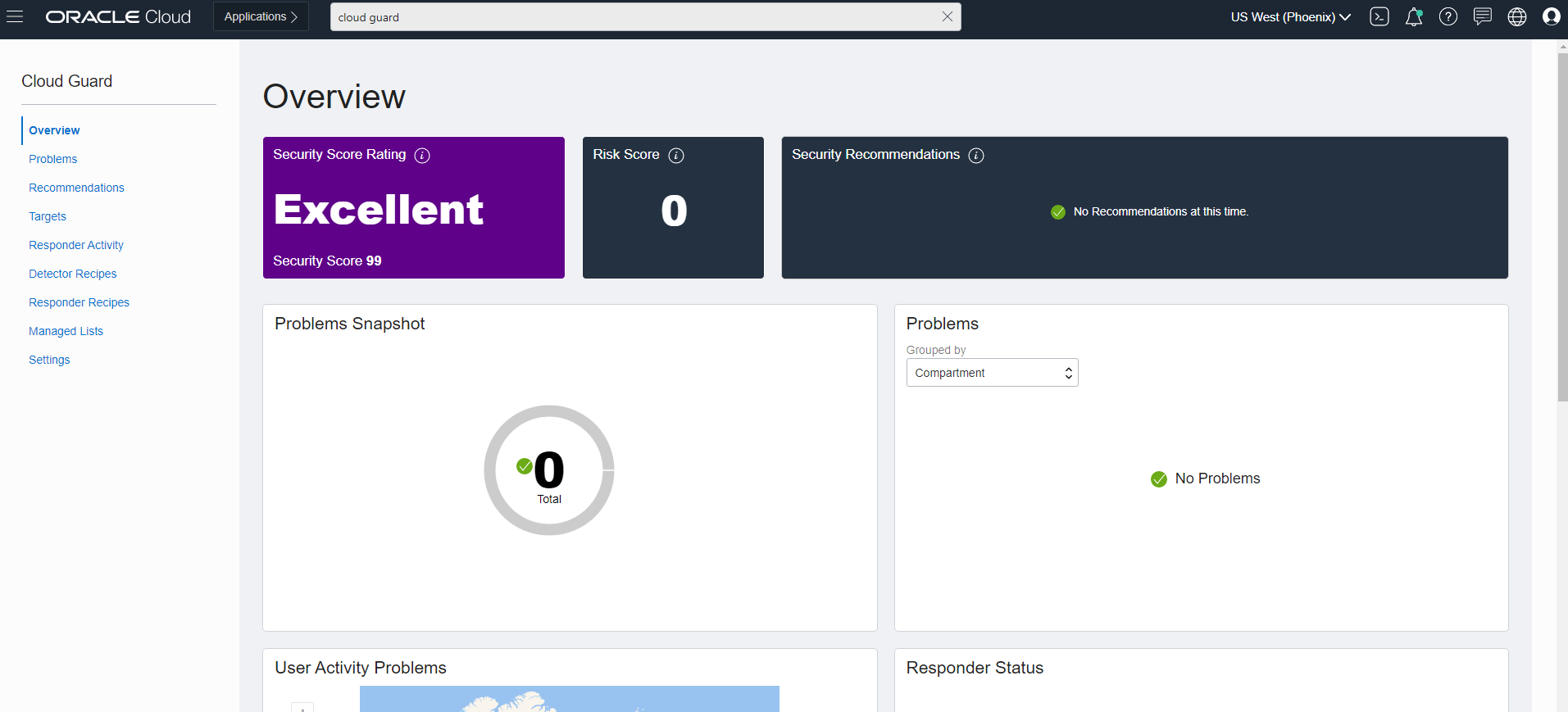Expand the US West (Phoenix) region selector
Viewport: 1568px width, 712px height.
pos(1290,16)
